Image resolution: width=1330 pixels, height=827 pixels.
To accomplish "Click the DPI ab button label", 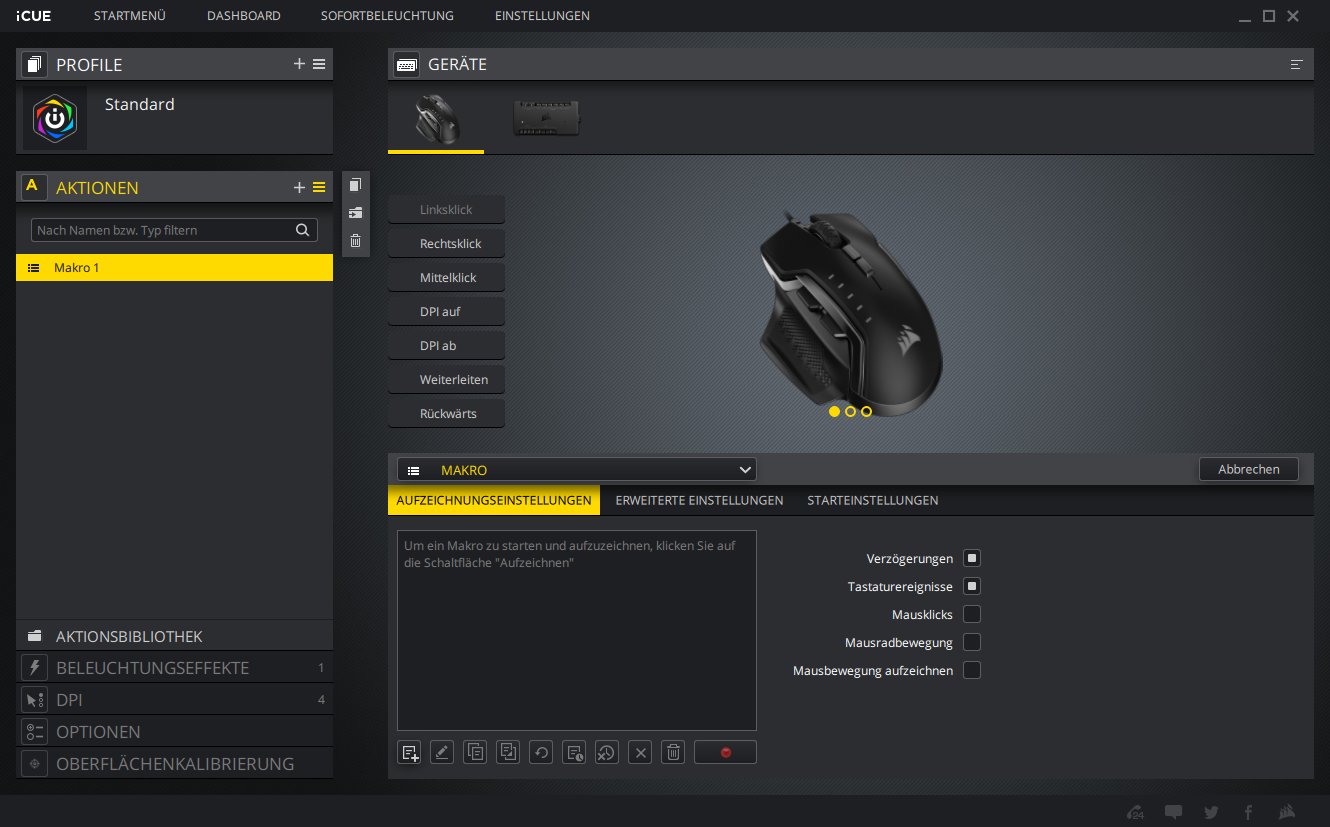I will (447, 346).
